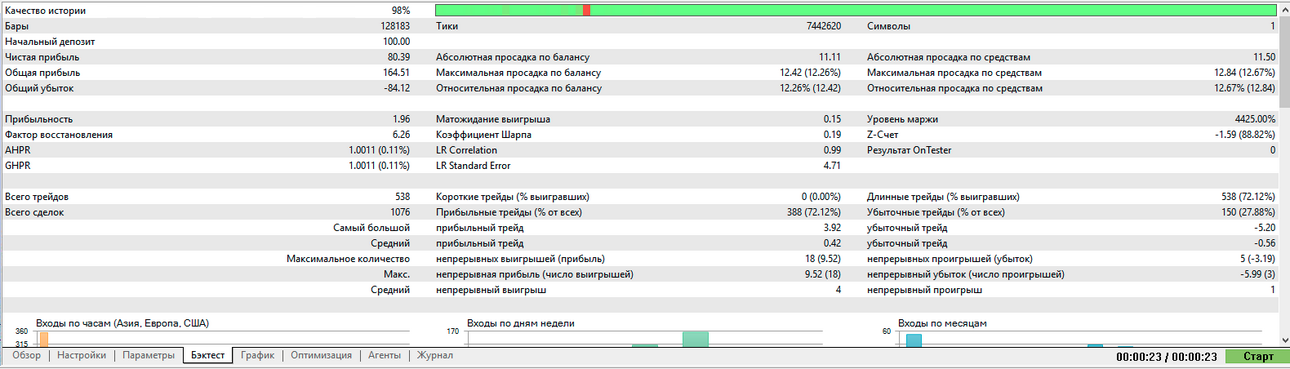Click the largest losing trade value -5.20
1290x369 pixels.
(x=1265, y=228)
